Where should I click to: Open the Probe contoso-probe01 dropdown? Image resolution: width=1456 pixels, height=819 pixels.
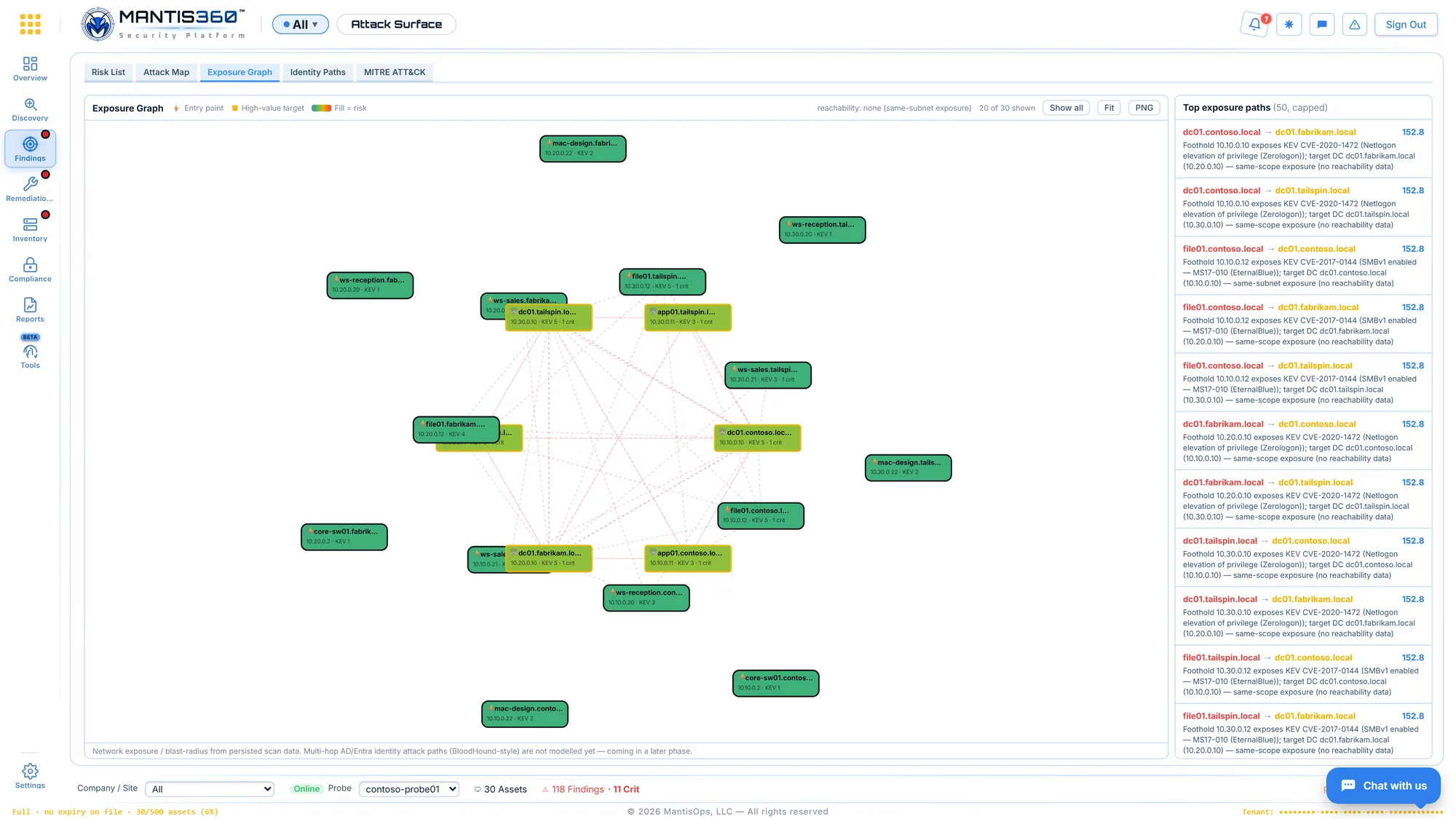click(409, 789)
